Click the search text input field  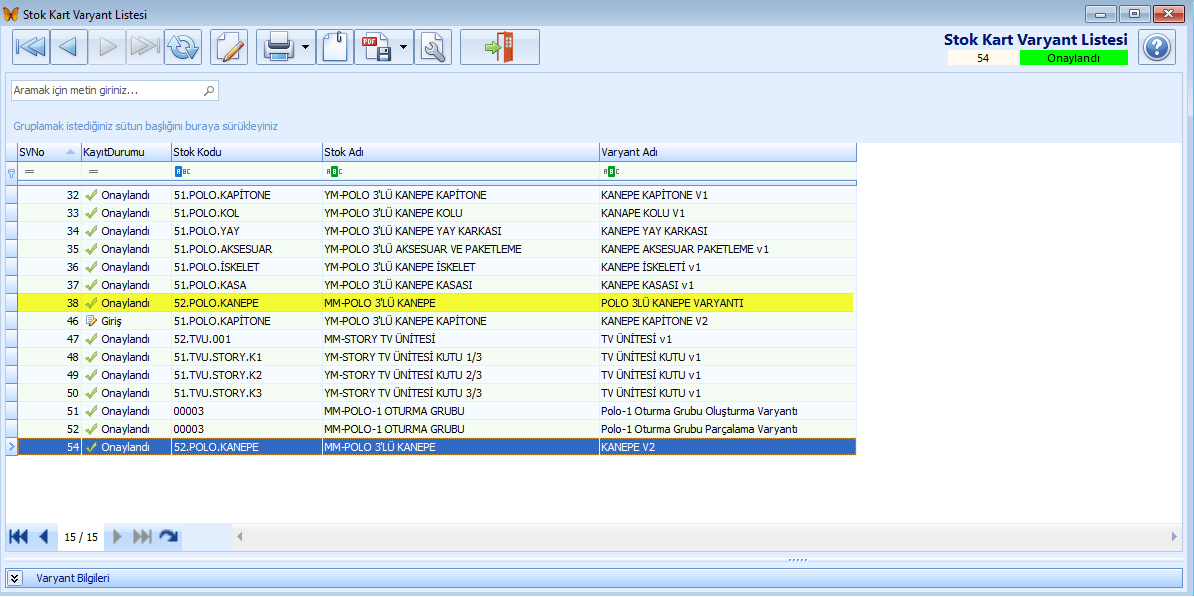point(115,91)
